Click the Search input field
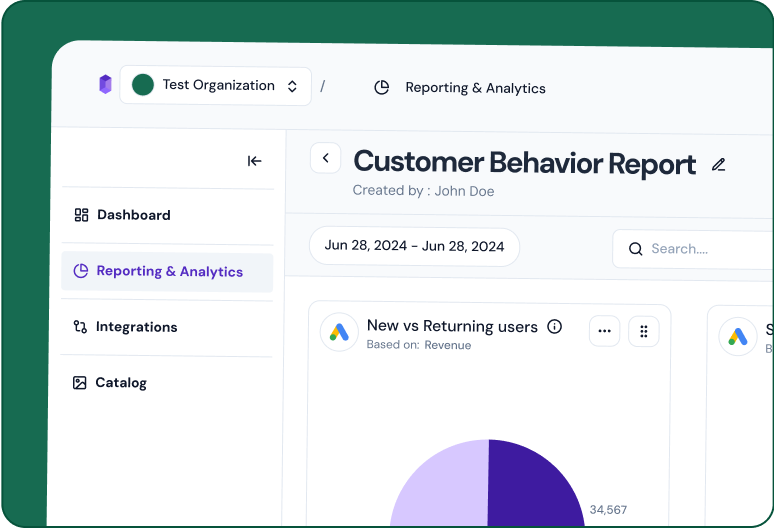 693,249
